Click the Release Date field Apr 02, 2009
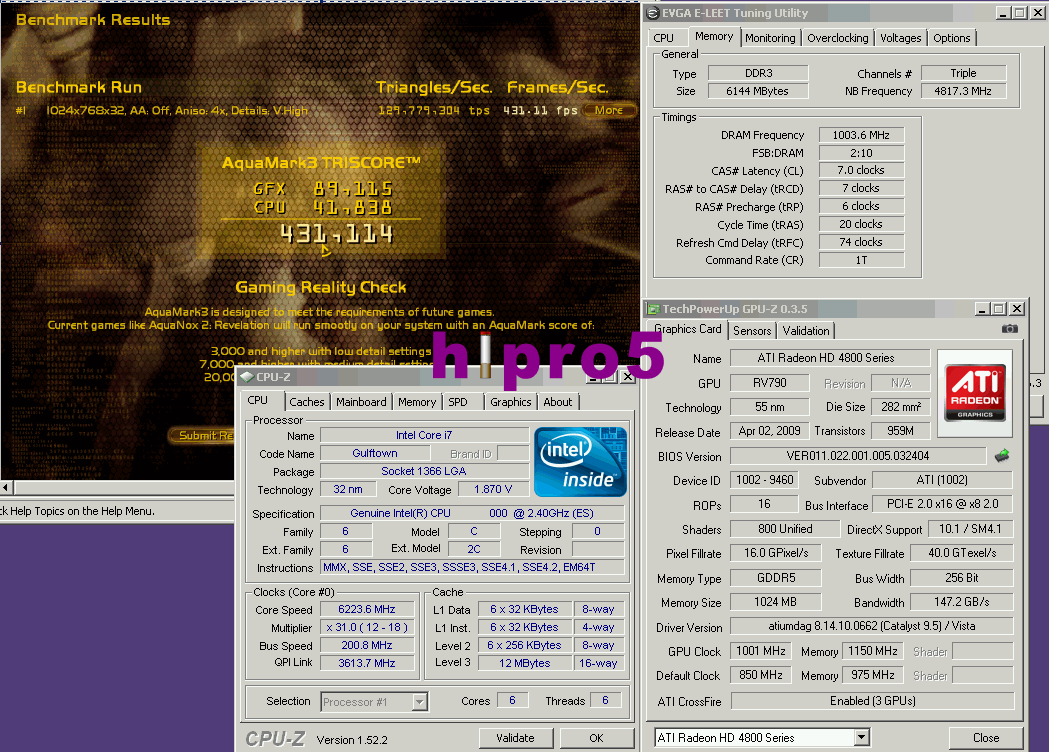Image resolution: width=1049 pixels, height=752 pixels. 769,431
